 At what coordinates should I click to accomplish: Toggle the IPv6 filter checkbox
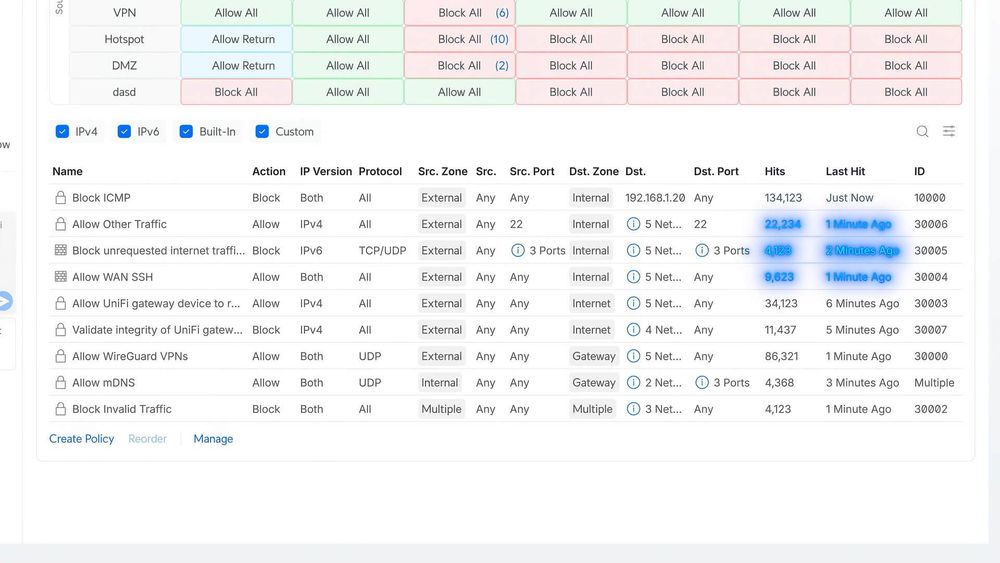pos(124,131)
